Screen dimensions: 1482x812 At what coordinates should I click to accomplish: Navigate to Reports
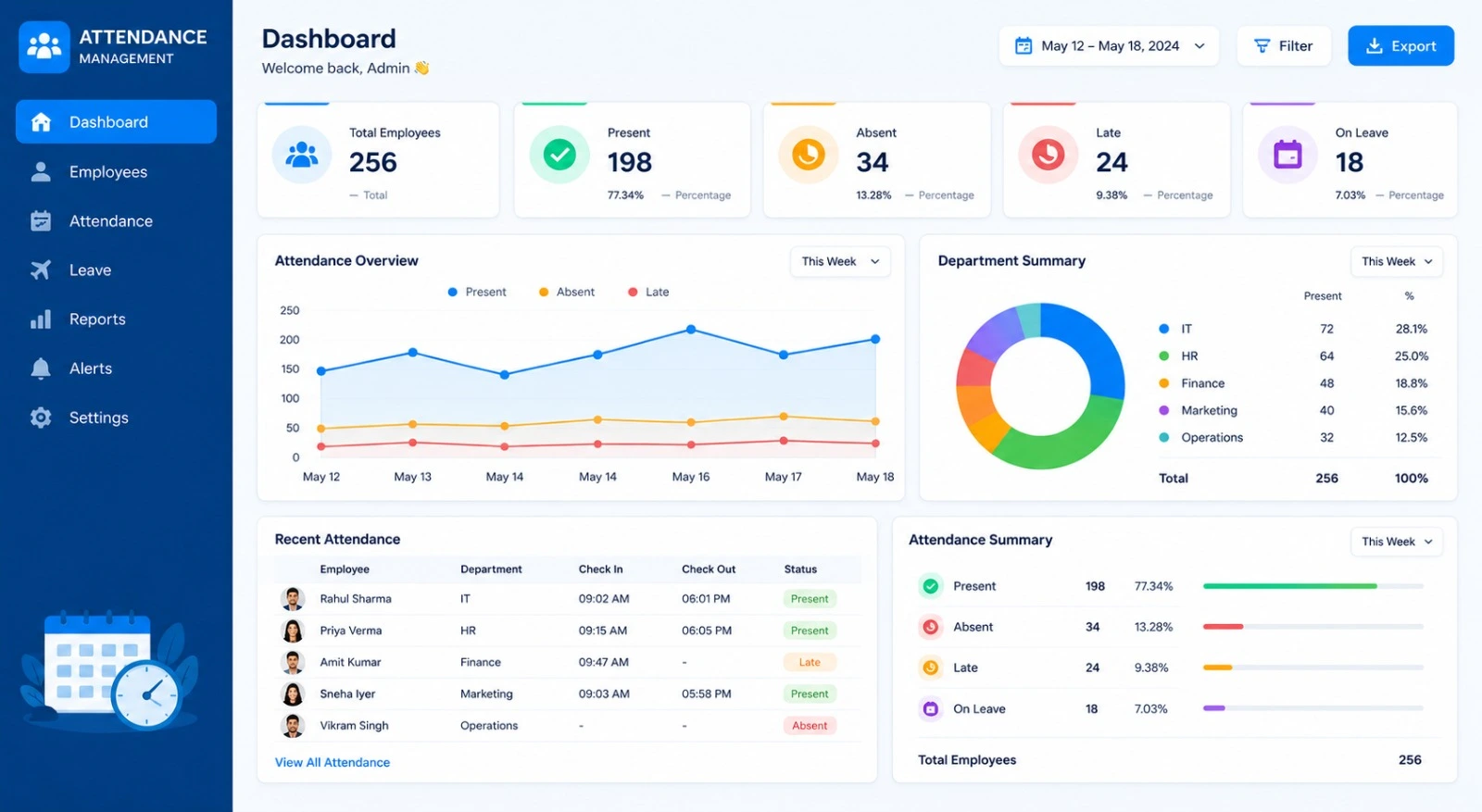coord(116,319)
